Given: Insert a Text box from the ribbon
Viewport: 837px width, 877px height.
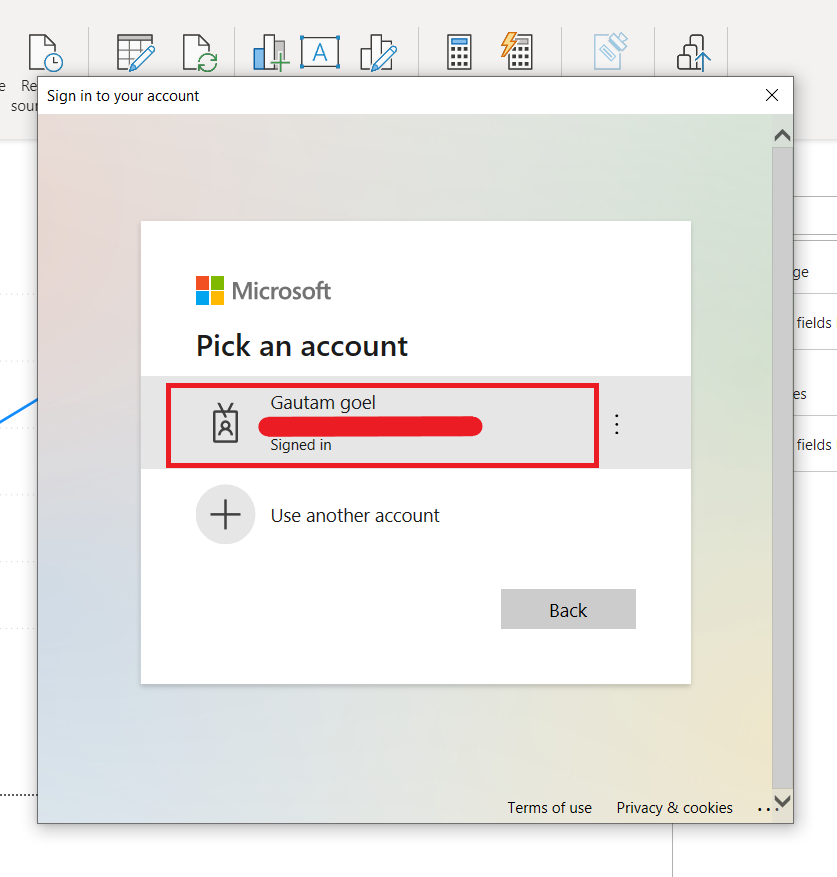Looking at the screenshot, I should 319,53.
